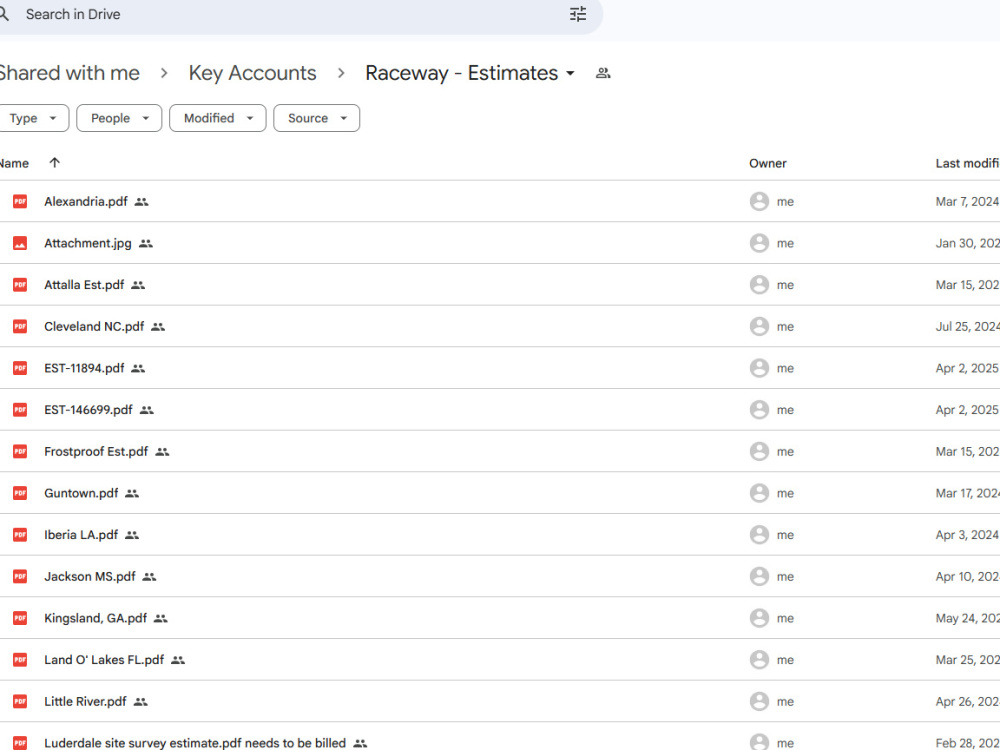Select the Little River.pdf file name

coord(85,702)
